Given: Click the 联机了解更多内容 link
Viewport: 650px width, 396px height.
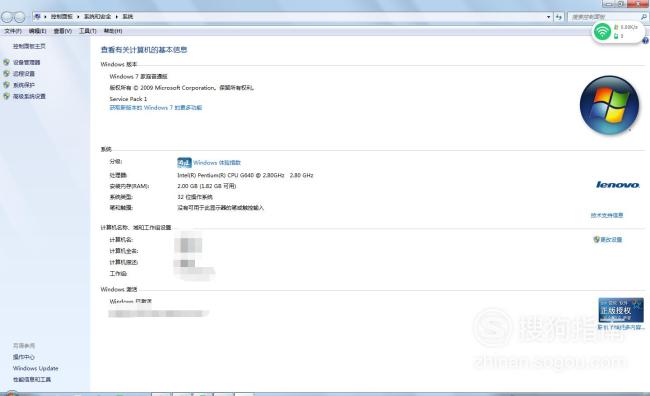Looking at the screenshot, I should coord(621,327).
